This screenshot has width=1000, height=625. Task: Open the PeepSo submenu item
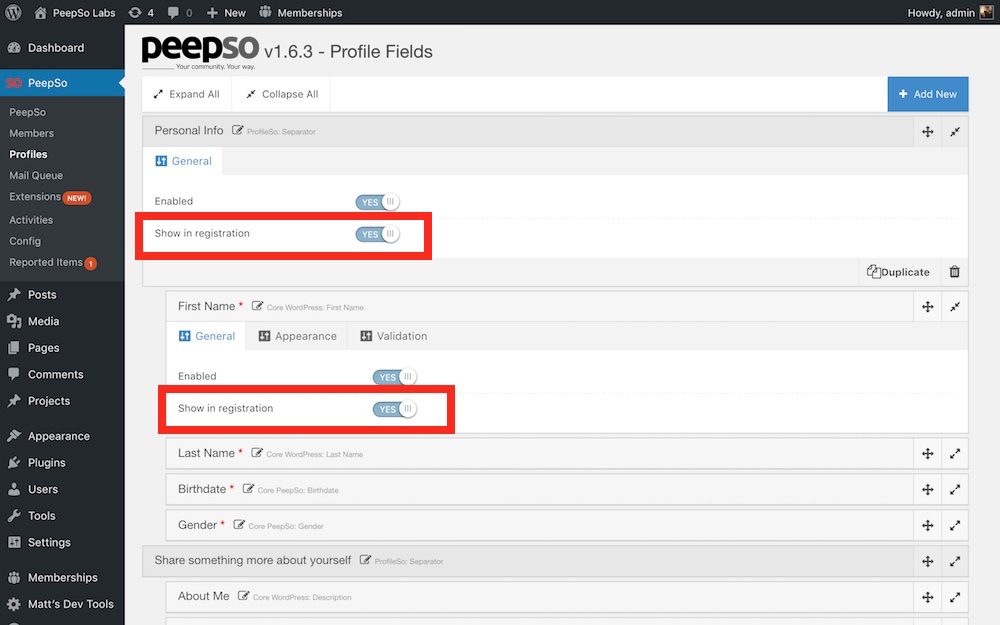tap(27, 112)
